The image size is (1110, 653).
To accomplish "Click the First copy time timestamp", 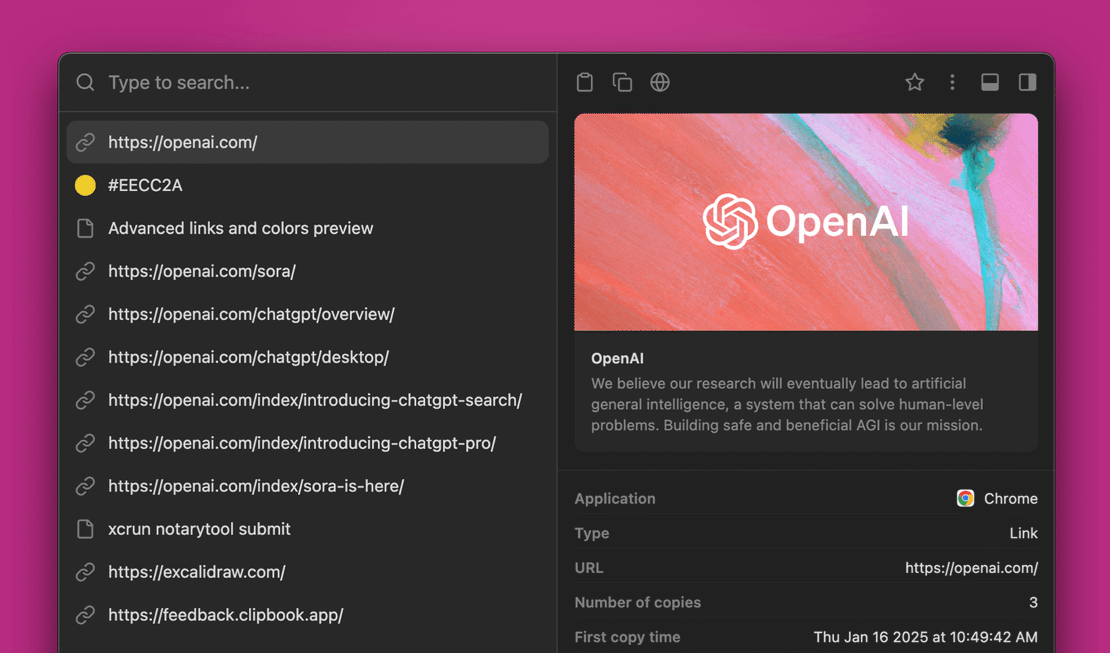I will coord(925,637).
